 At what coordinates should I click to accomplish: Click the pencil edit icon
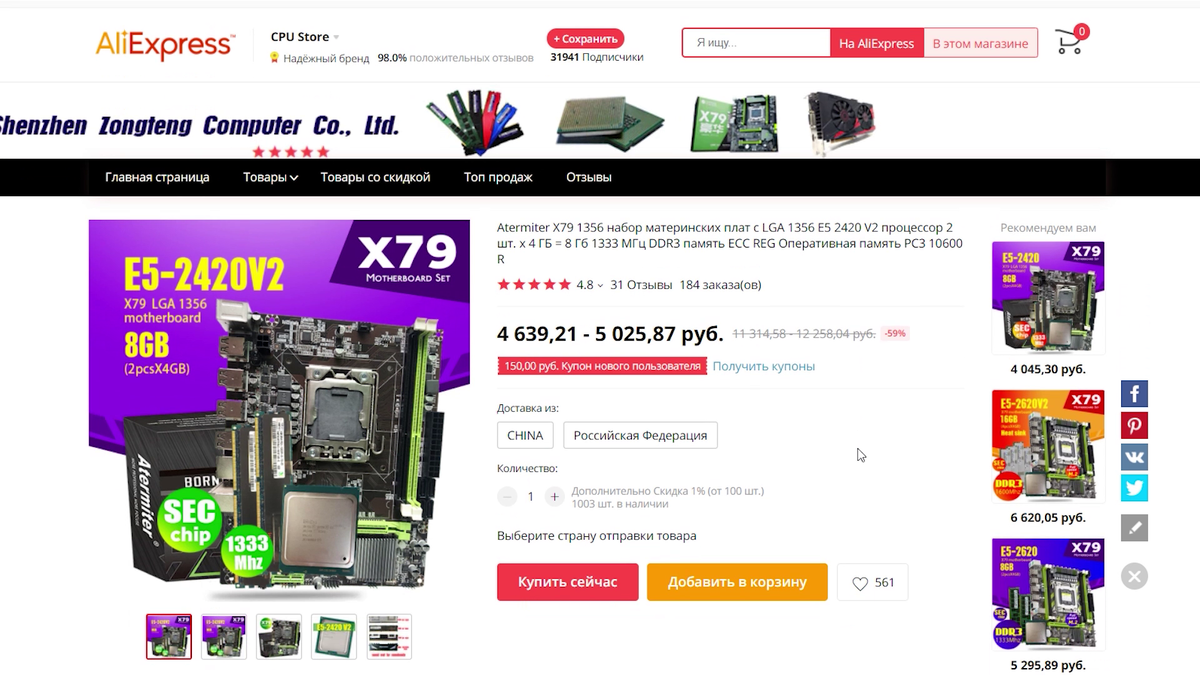coord(1134,527)
